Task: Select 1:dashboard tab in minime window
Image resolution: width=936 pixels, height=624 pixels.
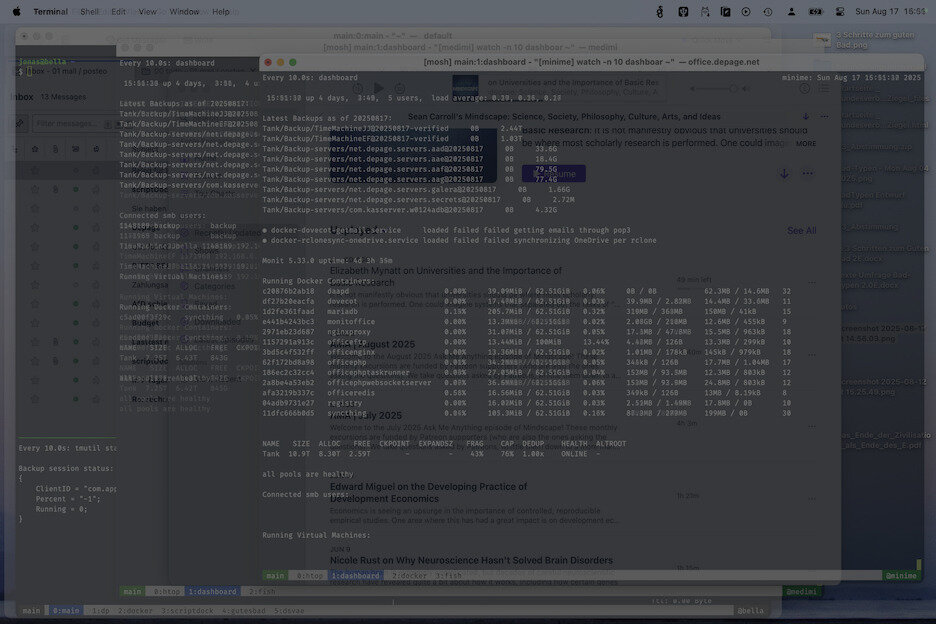Action: pos(356,576)
